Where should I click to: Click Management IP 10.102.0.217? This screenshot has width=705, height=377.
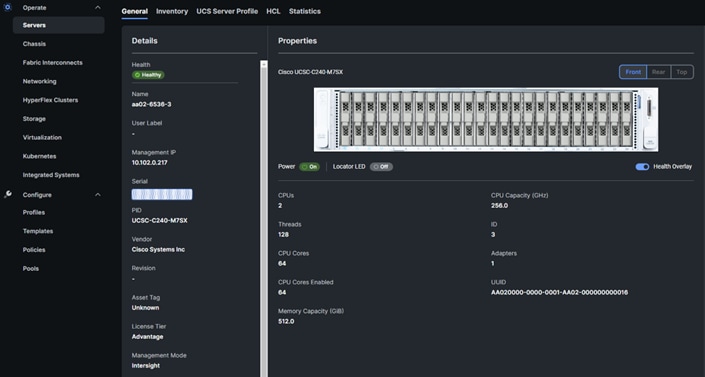[149, 163]
